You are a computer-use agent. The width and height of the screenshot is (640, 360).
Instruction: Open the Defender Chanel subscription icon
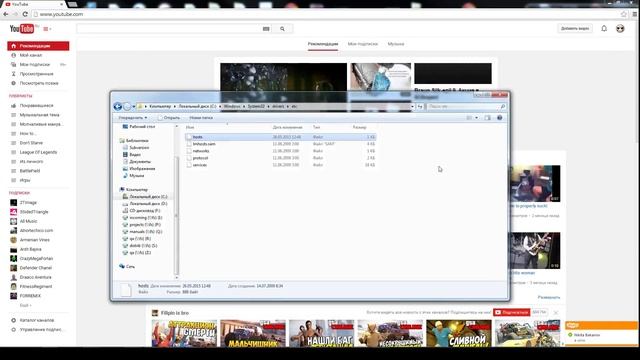click(x=13, y=268)
